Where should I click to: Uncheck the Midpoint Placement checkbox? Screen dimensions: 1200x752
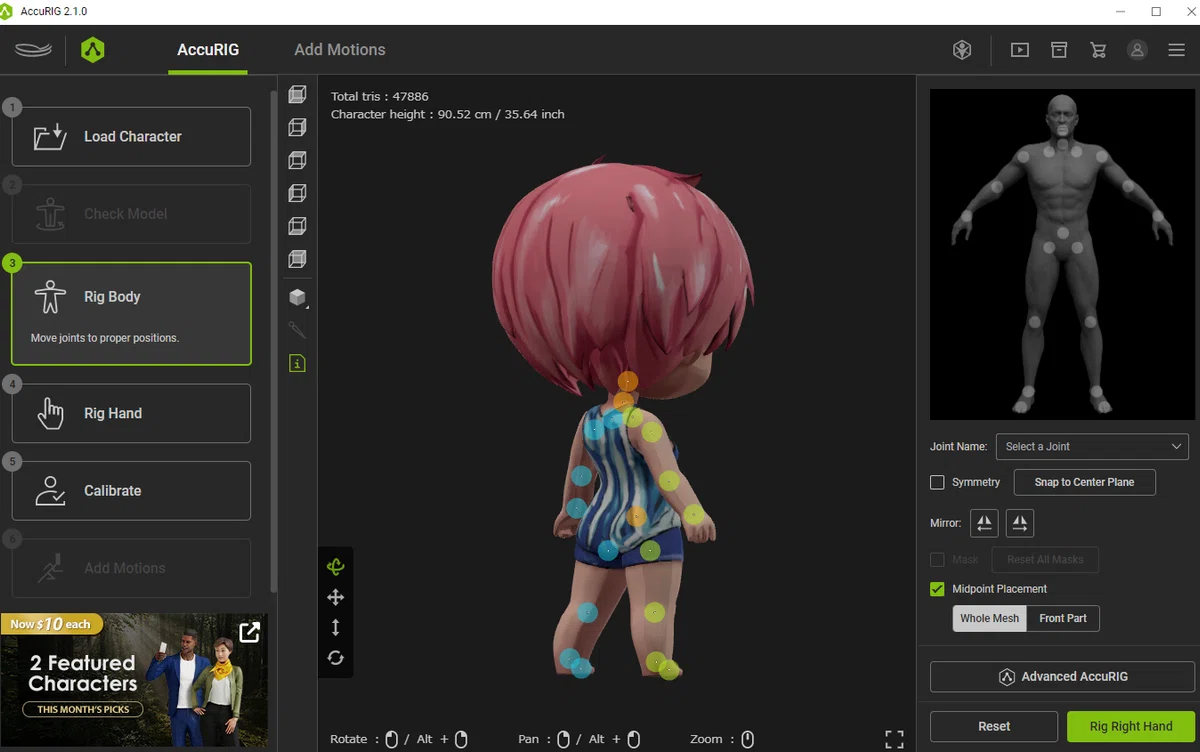[937, 589]
